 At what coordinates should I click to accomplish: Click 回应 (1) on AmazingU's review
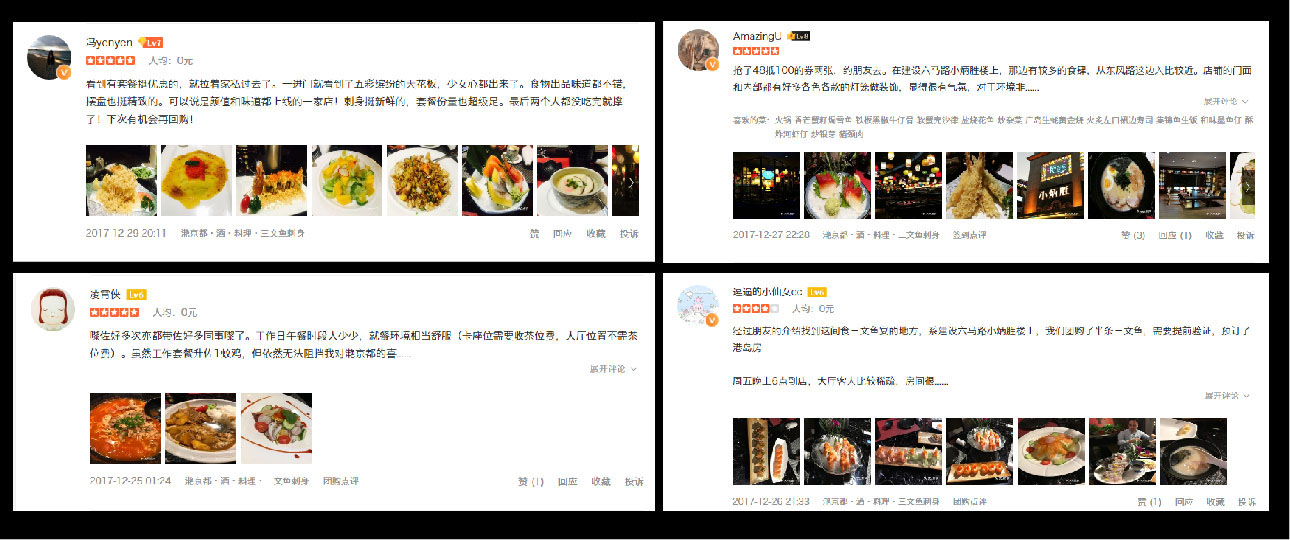click(1175, 235)
